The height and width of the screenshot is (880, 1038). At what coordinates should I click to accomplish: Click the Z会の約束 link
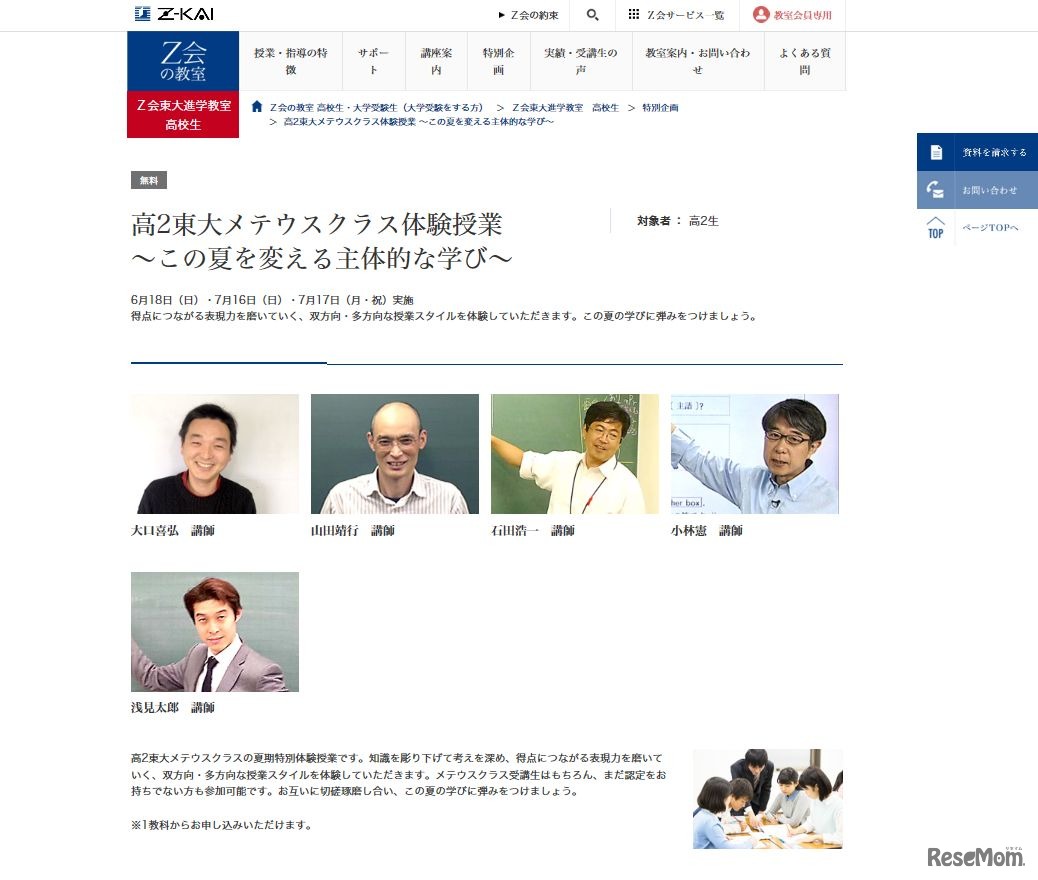pyautogui.click(x=531, y=15)
